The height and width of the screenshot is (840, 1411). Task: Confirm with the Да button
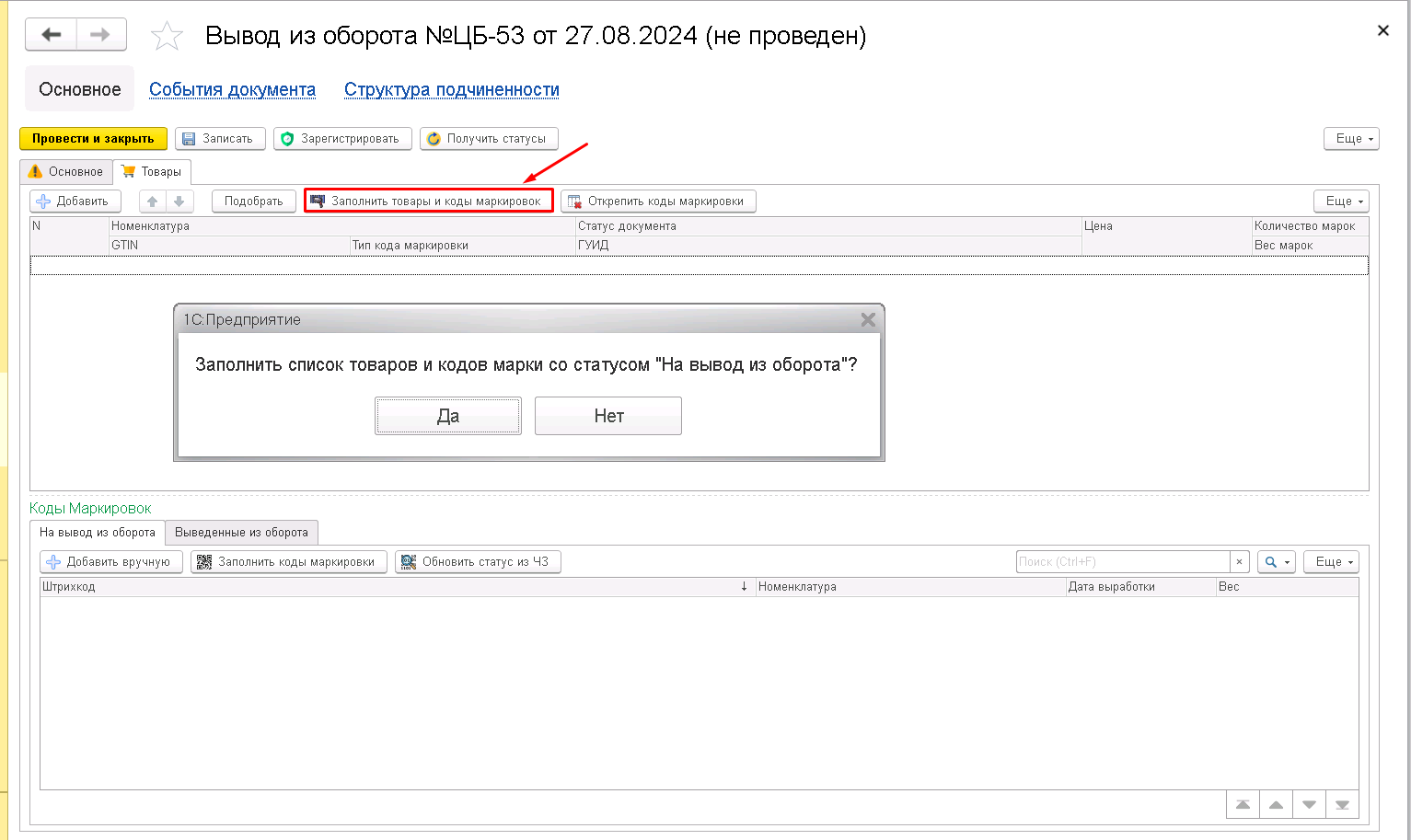tap(448, 416)
